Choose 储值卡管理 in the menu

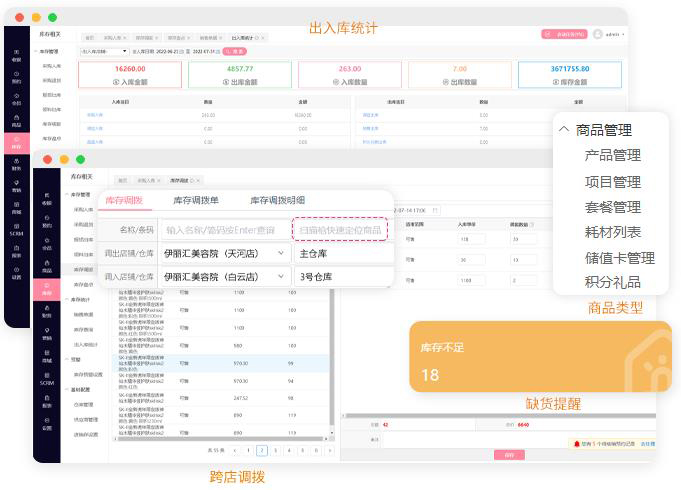619,258
